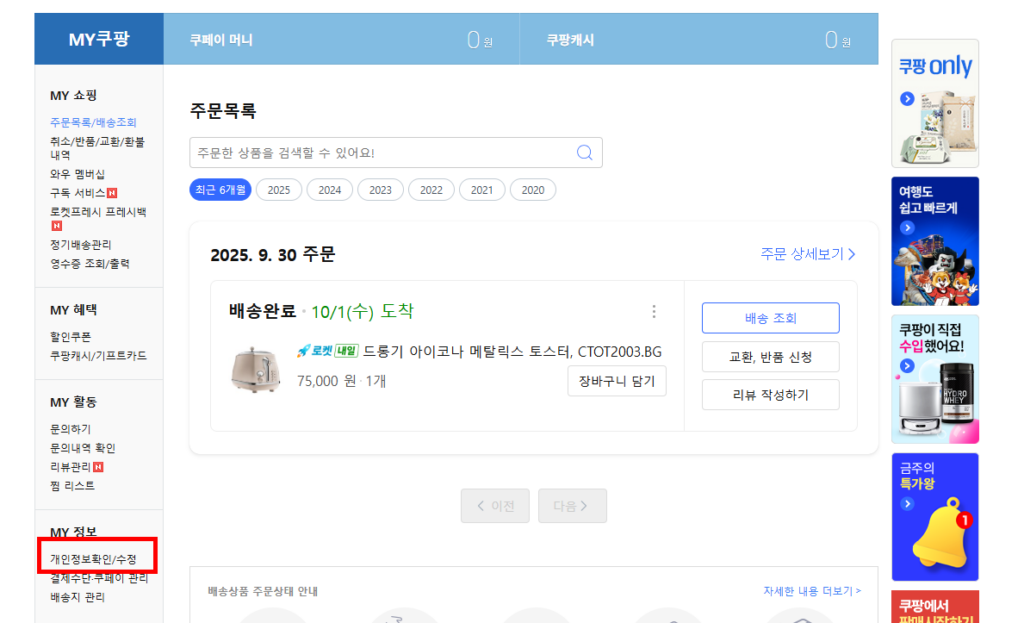Open 취소/반품/교환/환불내역 sidebar menu
1024x623 pixels.
(x=97, y=148)
